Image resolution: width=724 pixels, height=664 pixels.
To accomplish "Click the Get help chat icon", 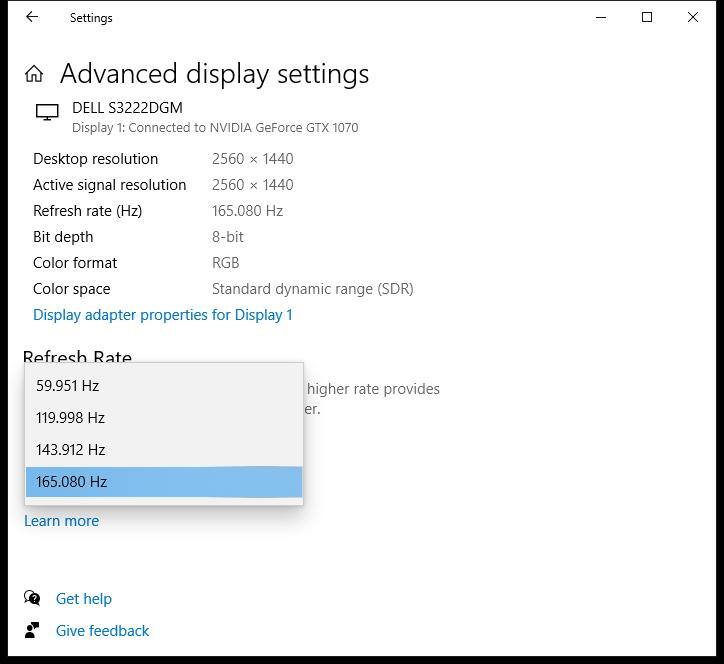I will pos(33,598).
